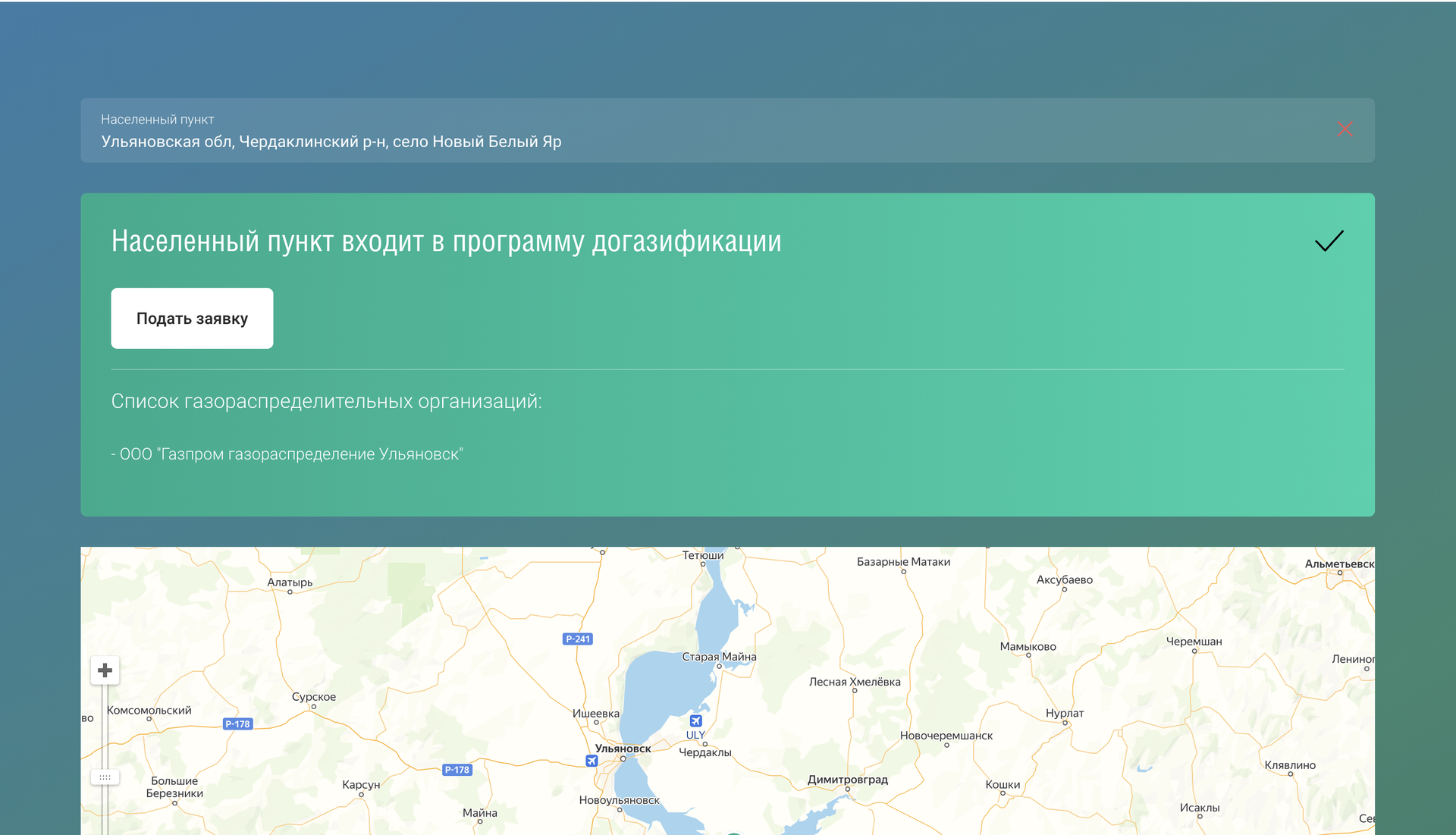Click the ULY airport icon on map

click(x=695, y=720)
